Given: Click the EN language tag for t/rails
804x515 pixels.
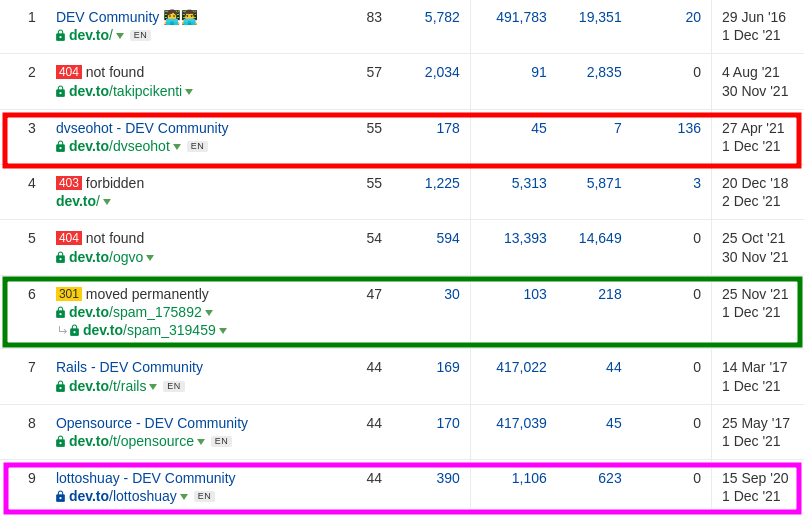Looking at the screenshot, I should (174, 386).
